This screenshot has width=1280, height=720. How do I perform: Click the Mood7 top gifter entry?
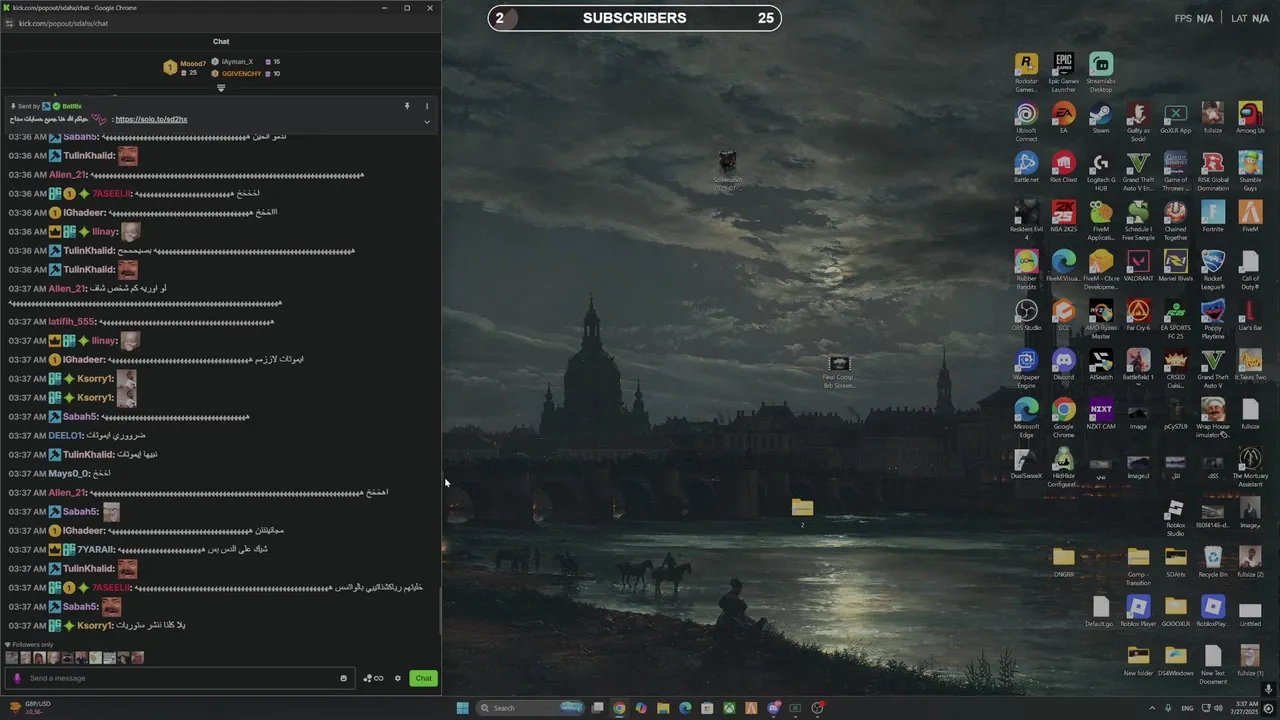(185, 68)
